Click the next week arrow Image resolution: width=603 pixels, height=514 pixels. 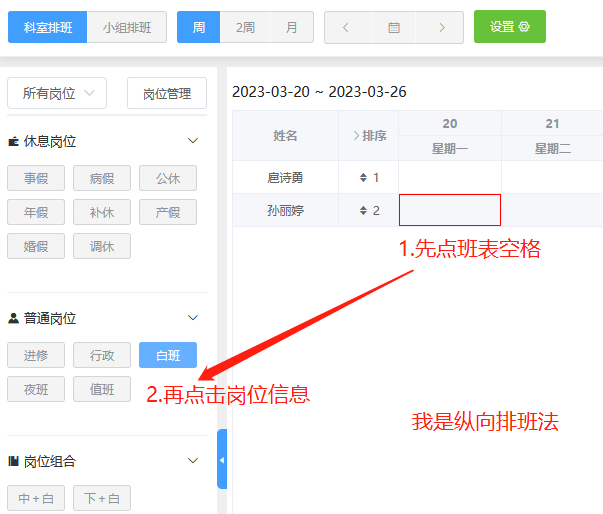pyautogui.click(x=440, y=27)
